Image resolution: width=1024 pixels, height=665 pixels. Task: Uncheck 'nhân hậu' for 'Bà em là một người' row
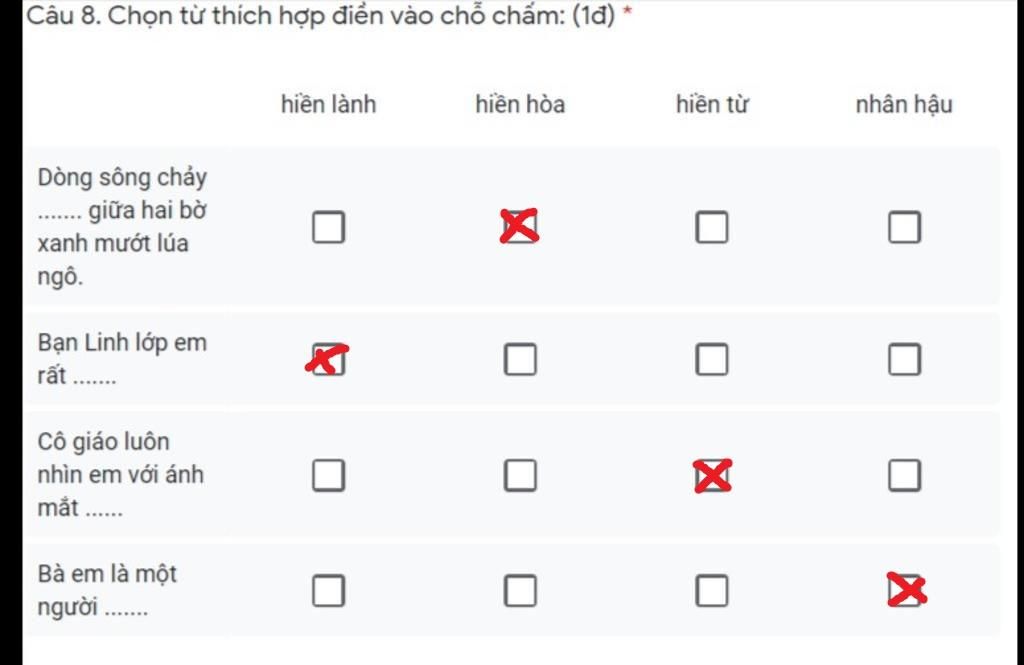pyautogui.click(x=904, y=591)
